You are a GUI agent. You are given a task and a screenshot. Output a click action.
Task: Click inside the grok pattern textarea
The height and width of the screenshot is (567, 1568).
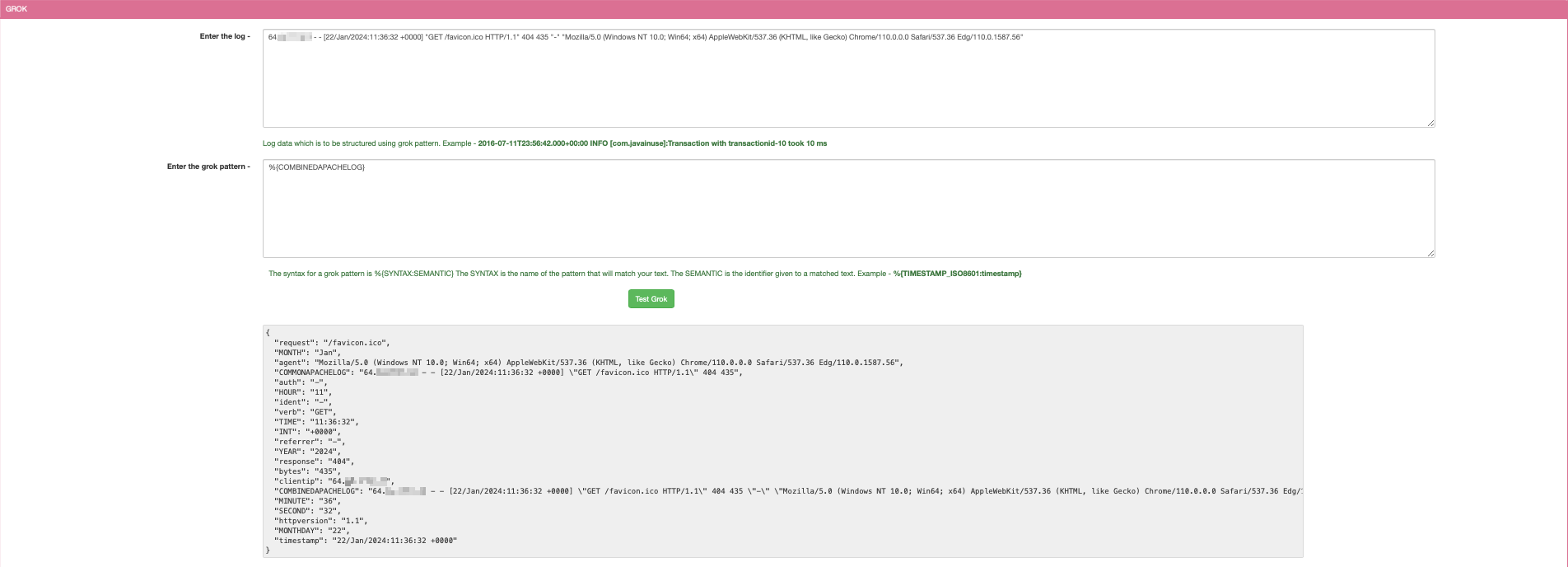click(x=848, y=209)
